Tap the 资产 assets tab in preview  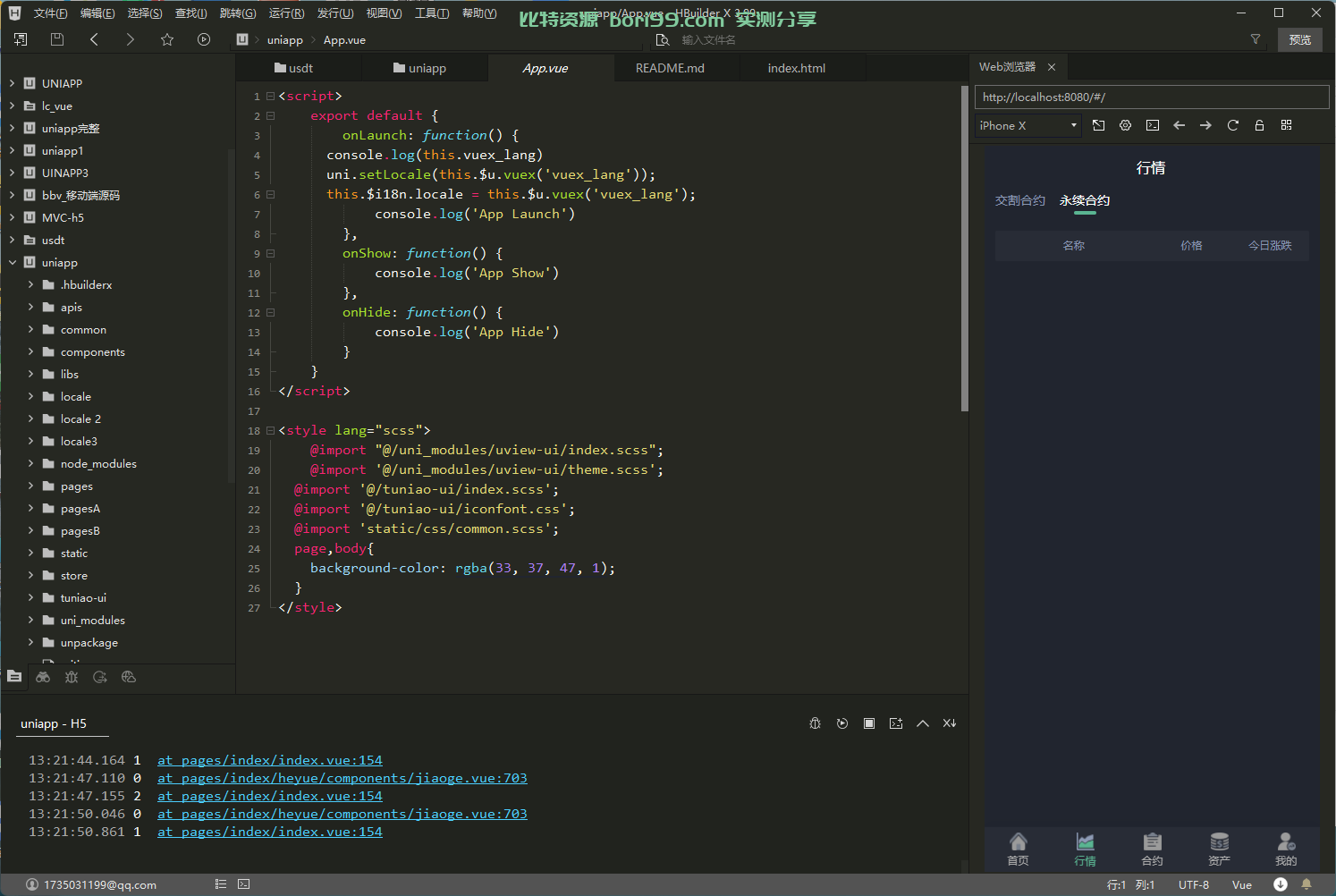[x=1219, y=850]
